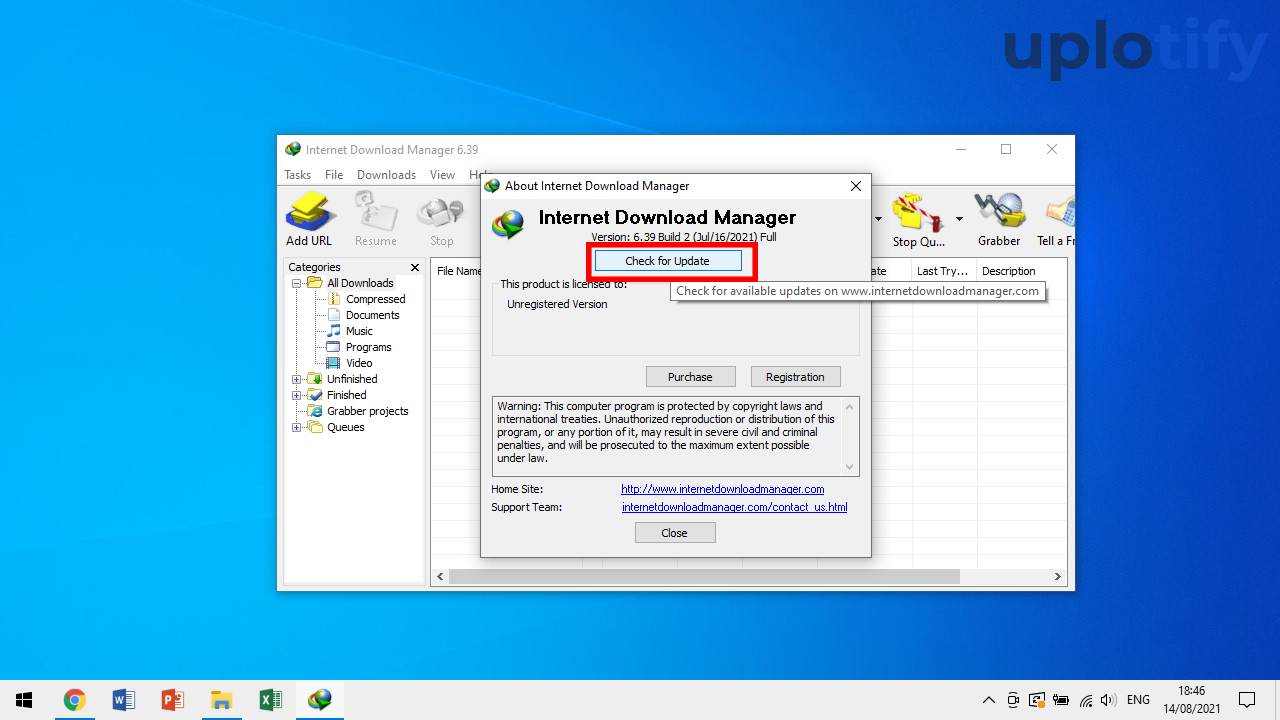Click the Stop Queue toolbar icon

pos(918,220)
